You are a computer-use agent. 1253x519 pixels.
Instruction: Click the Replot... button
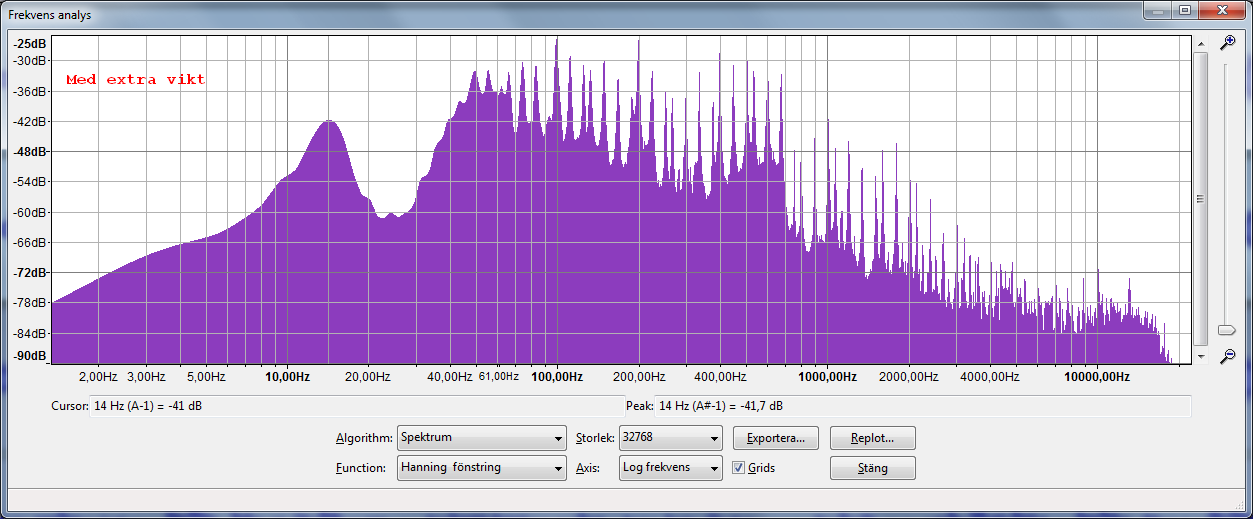point(872,438)
